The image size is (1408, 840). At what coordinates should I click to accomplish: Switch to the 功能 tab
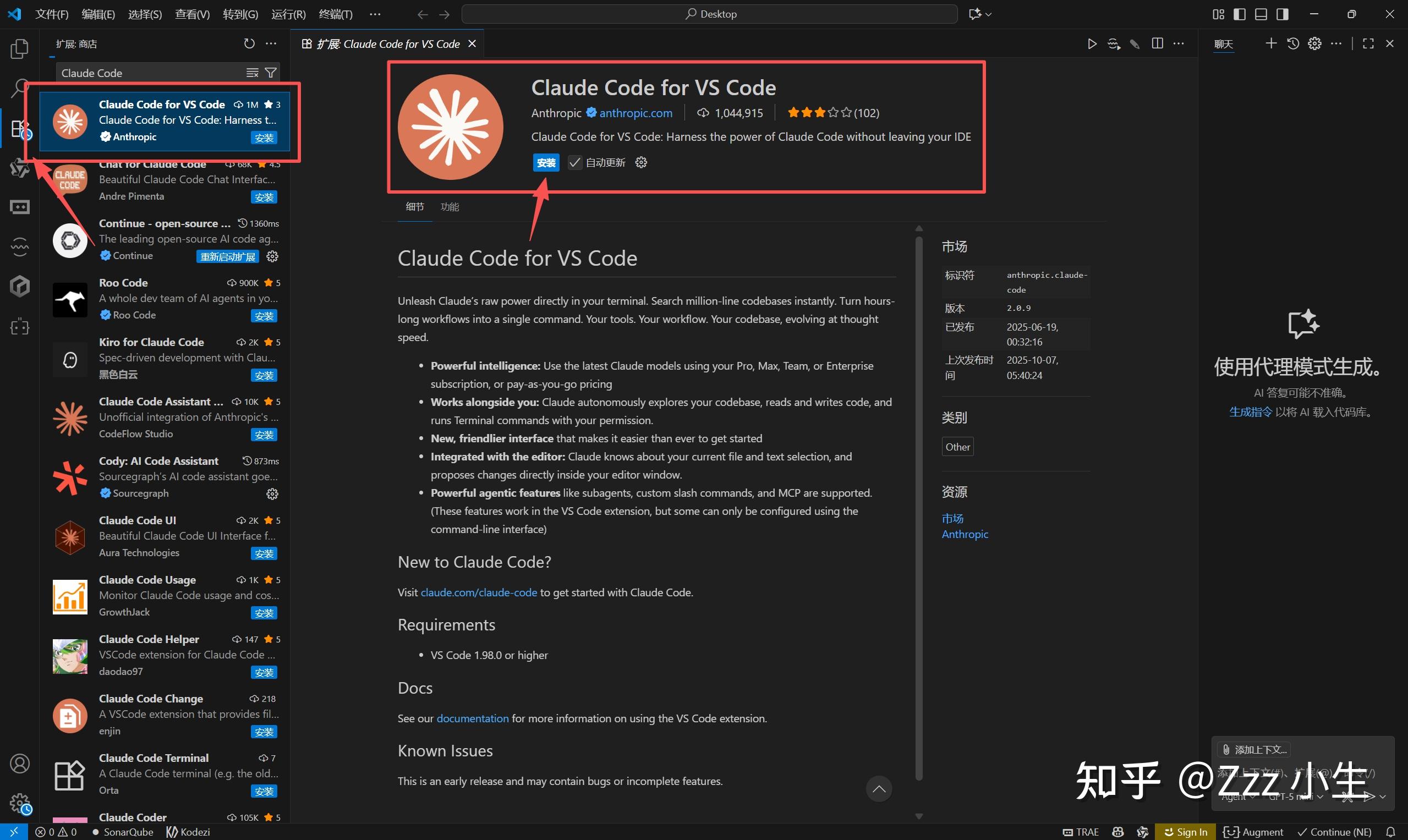point(450,207)
